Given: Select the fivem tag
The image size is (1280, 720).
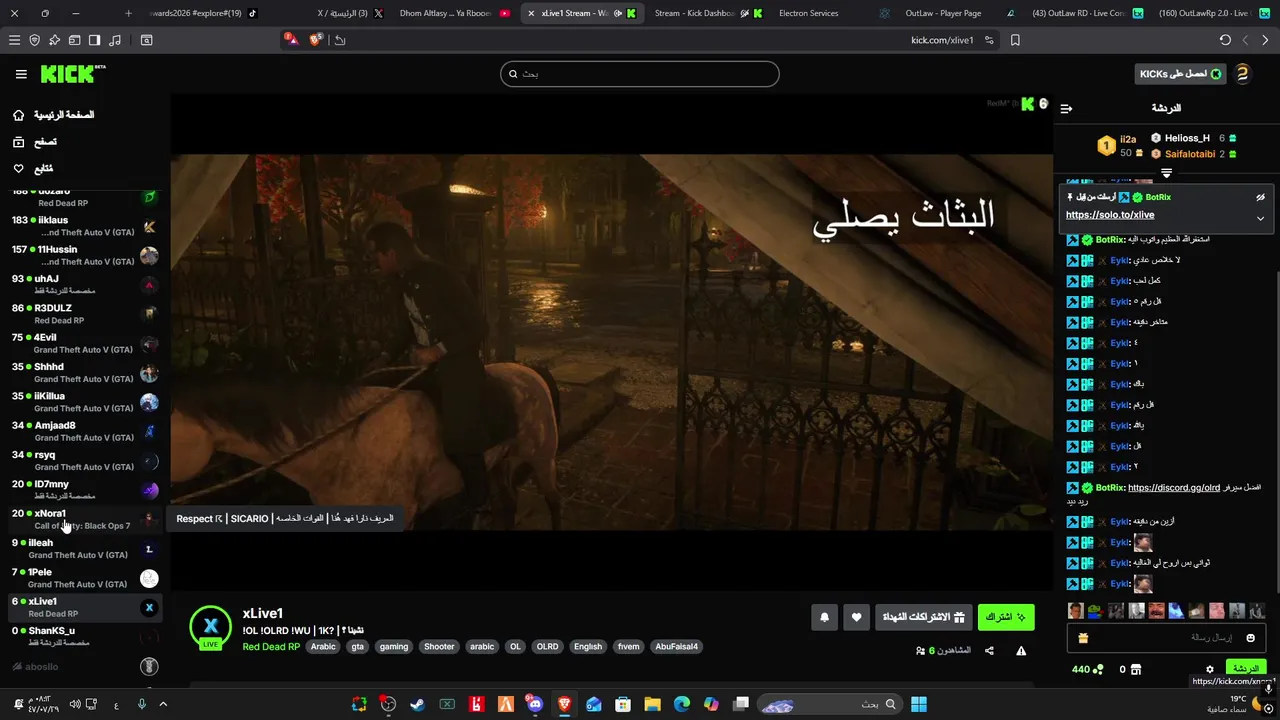Looking at the screenshot, I should tap(628, 647).
